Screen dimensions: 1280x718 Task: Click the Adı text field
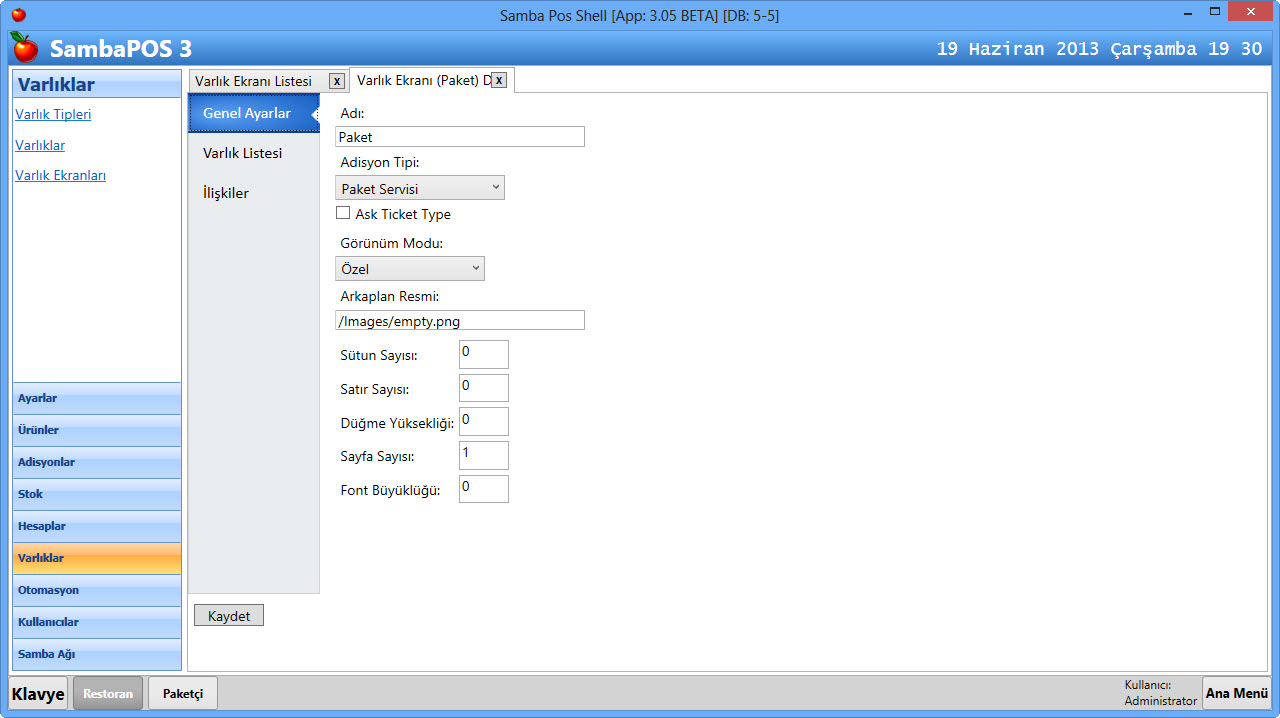(459, 137)
